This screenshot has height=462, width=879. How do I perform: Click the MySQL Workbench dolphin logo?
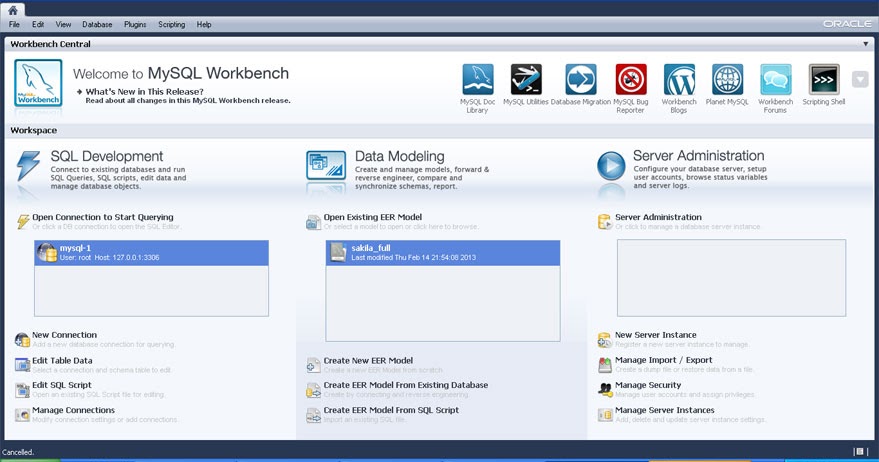(x=38, y=83)
